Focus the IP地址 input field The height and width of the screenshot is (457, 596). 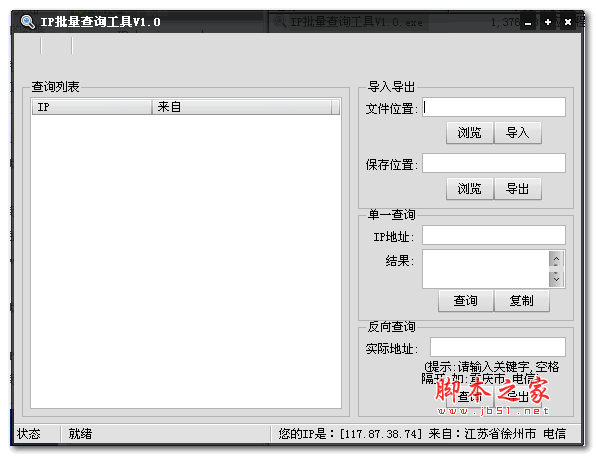(x=494, y=235)
